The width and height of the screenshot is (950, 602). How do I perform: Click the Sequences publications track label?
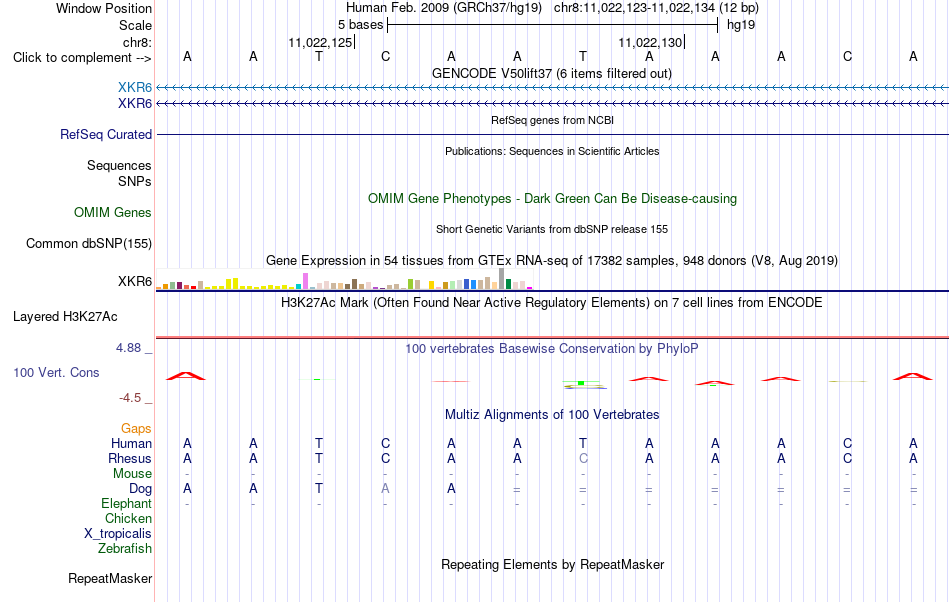point(119,165)
